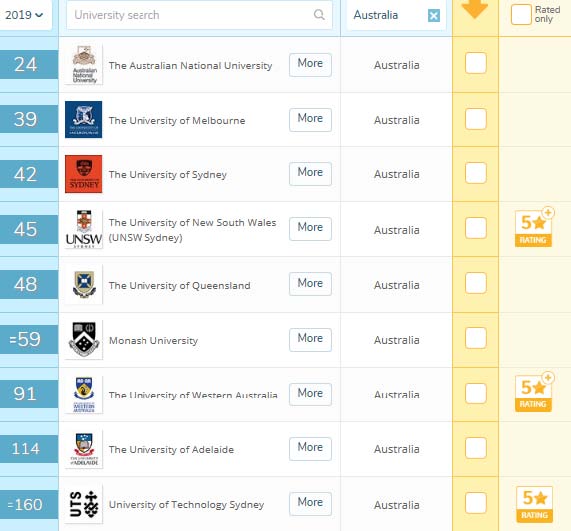Click University of Western Australia logo
This screenshot has width=571, height=531.
pos(84,394)
